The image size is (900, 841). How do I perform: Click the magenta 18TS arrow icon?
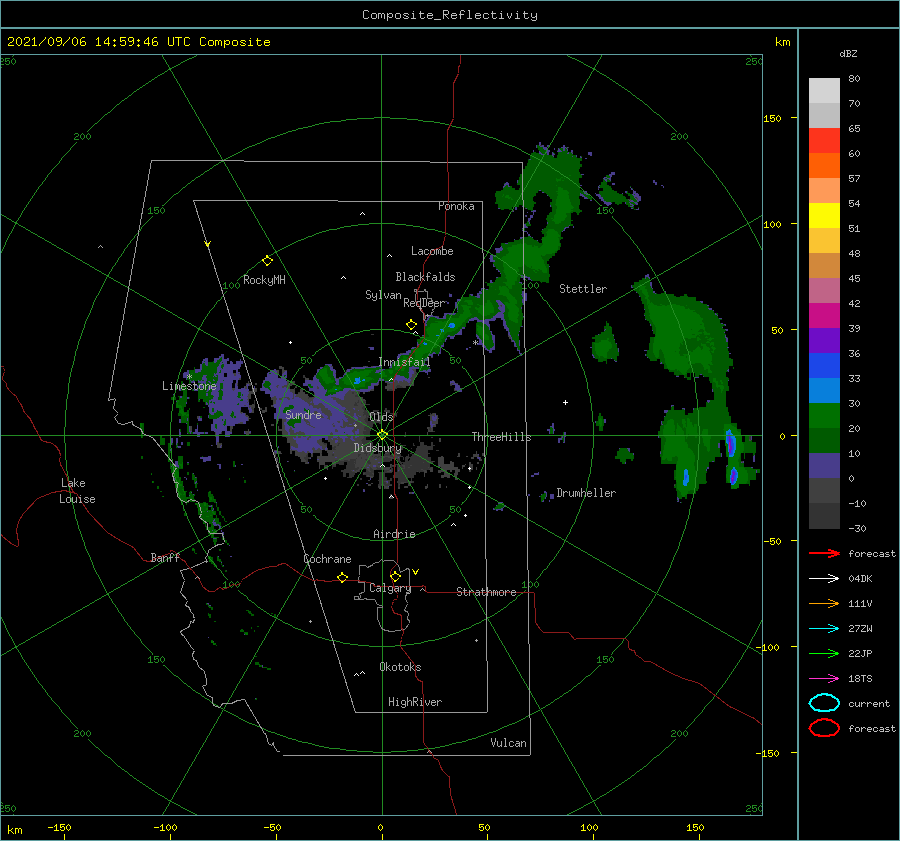(x=824, y=679)
